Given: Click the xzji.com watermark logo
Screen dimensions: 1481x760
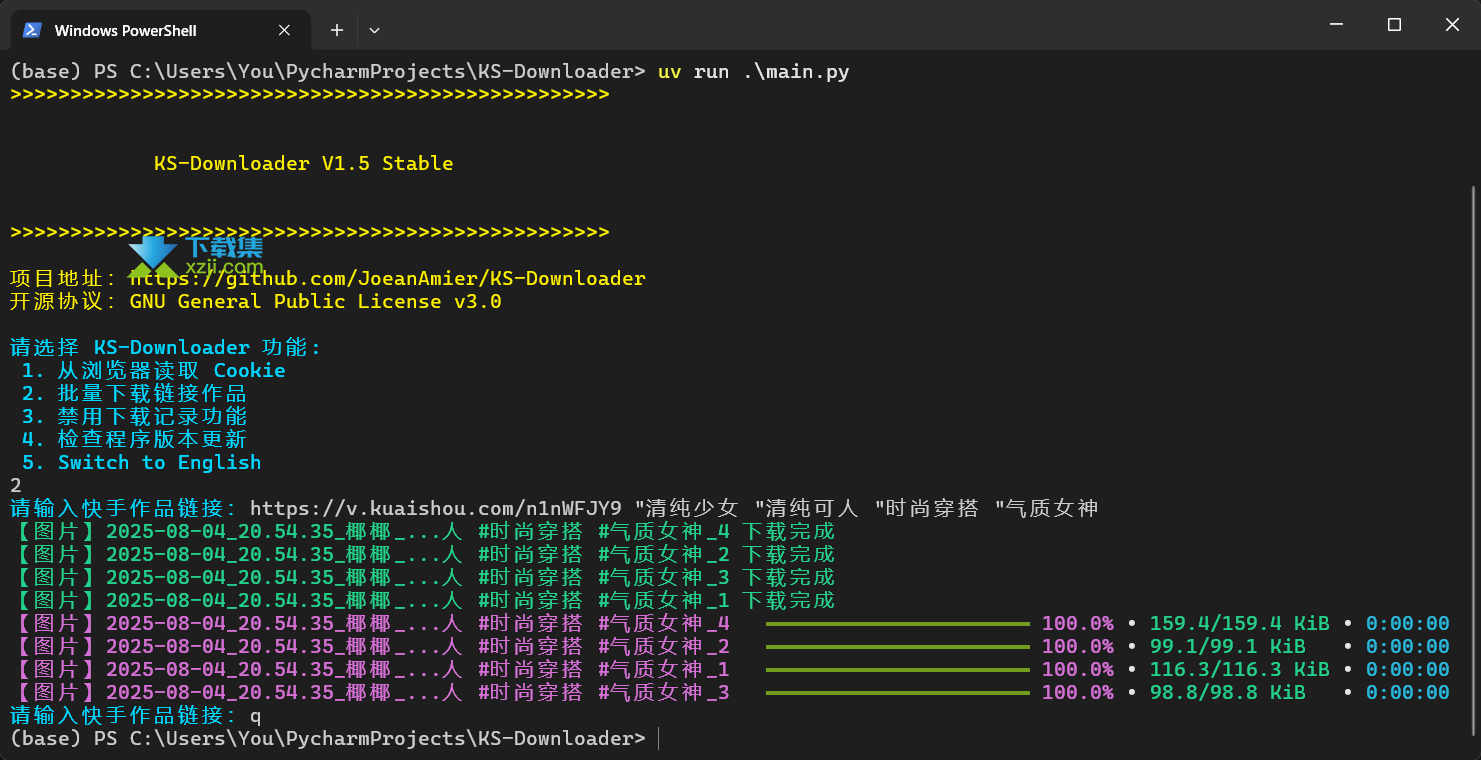Looking at the screenshot, I should 195,256.
